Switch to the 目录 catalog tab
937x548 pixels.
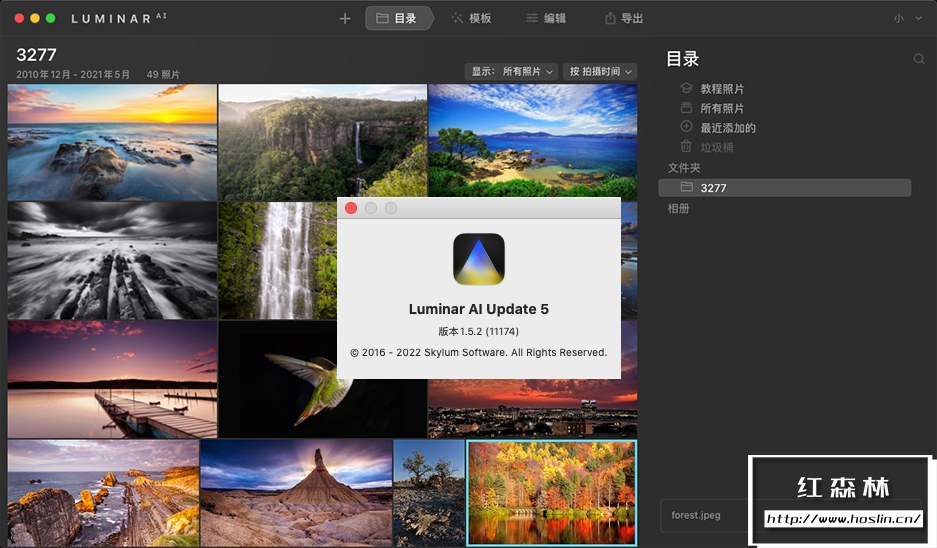click(x=398, y=19)
